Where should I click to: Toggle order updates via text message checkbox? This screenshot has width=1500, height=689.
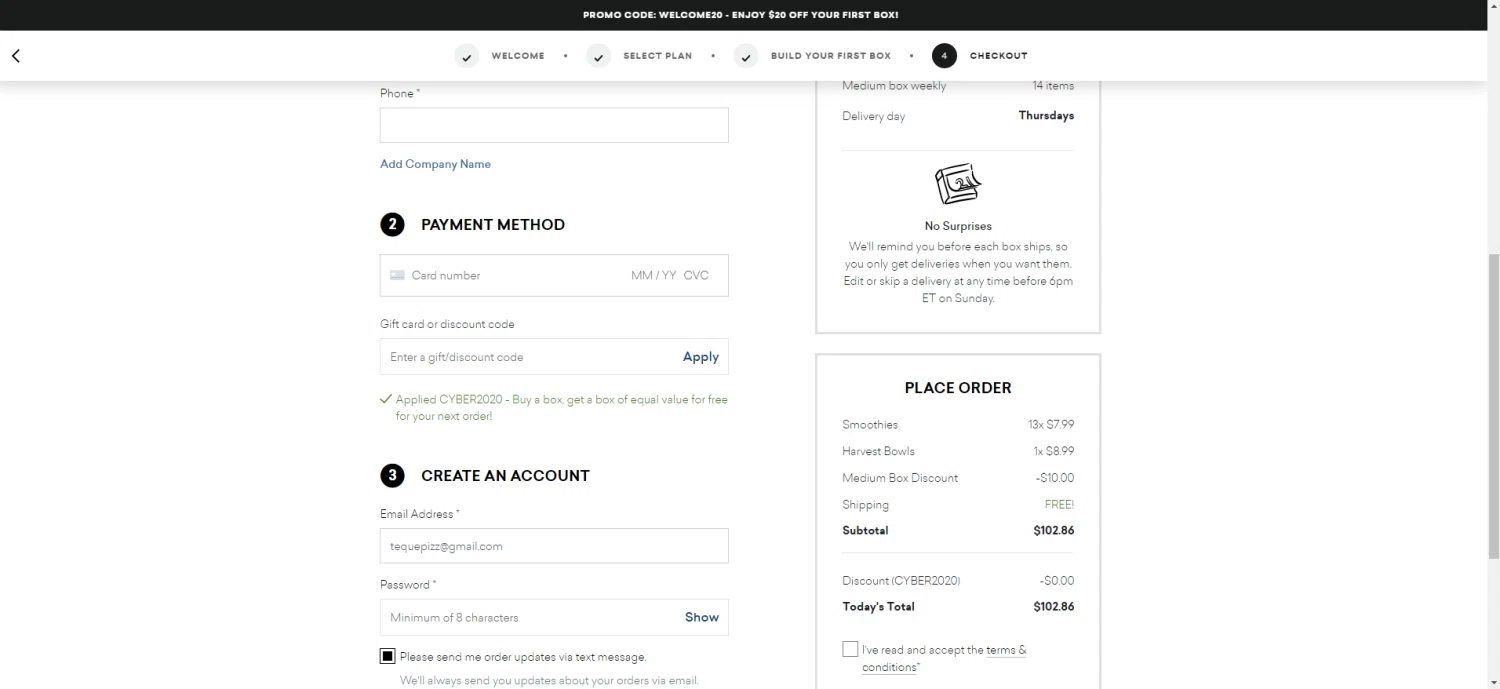coord(388,656)
